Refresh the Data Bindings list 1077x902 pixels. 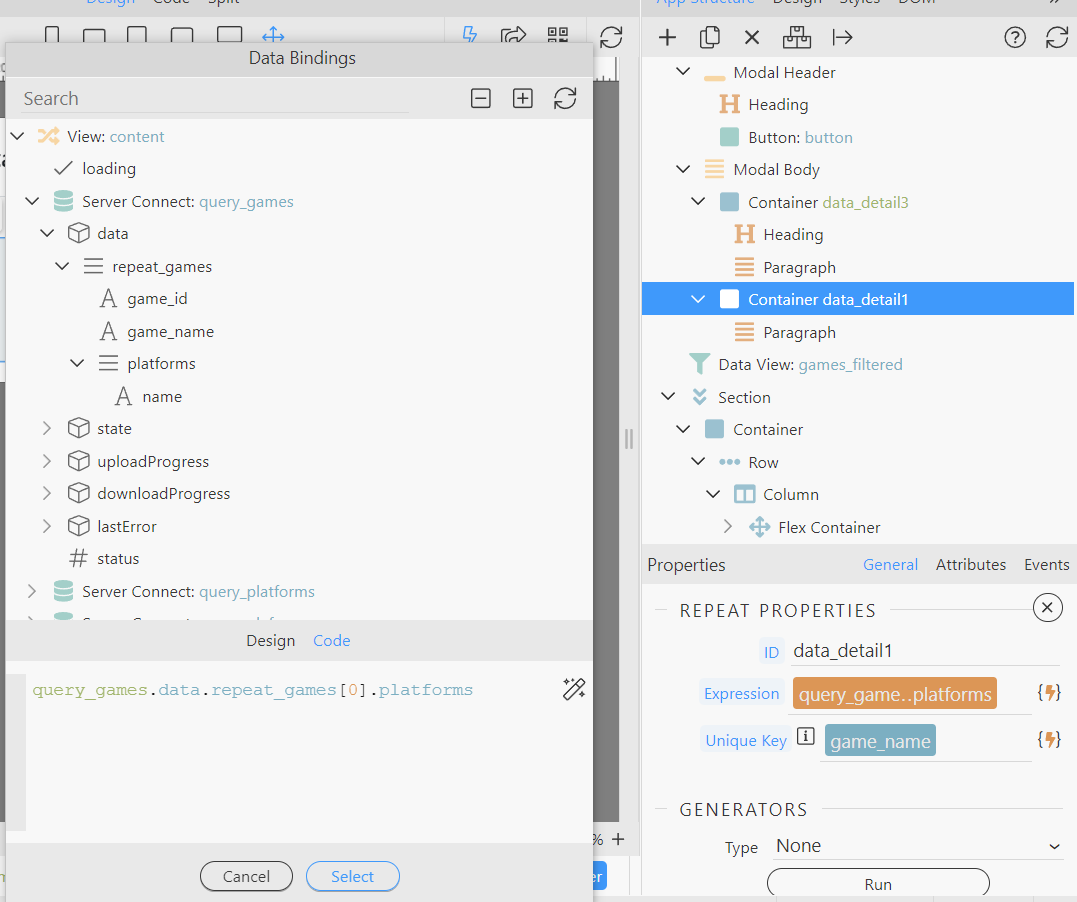[x=565, y=98]
